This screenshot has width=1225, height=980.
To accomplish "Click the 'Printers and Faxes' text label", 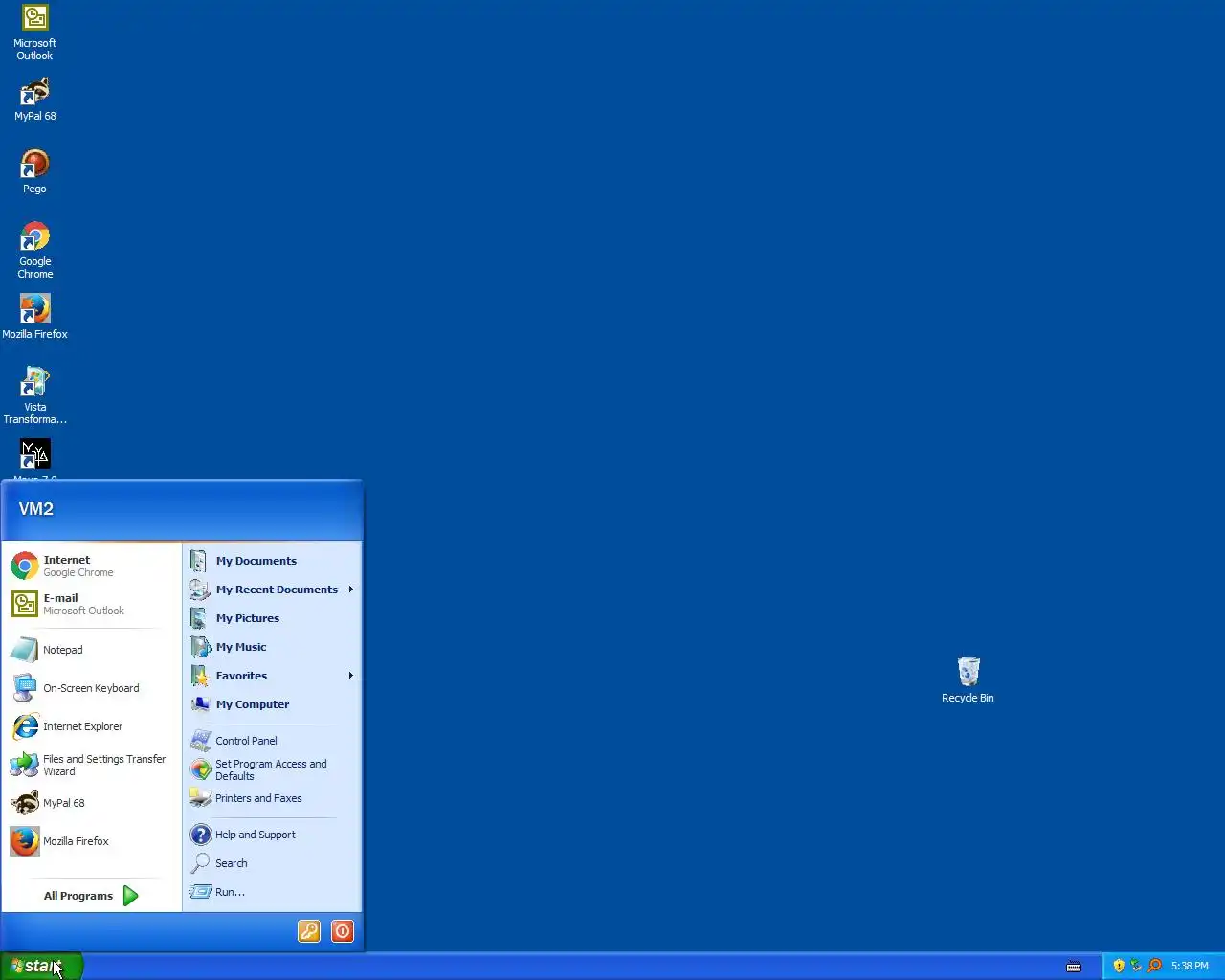I will point(258,798).
